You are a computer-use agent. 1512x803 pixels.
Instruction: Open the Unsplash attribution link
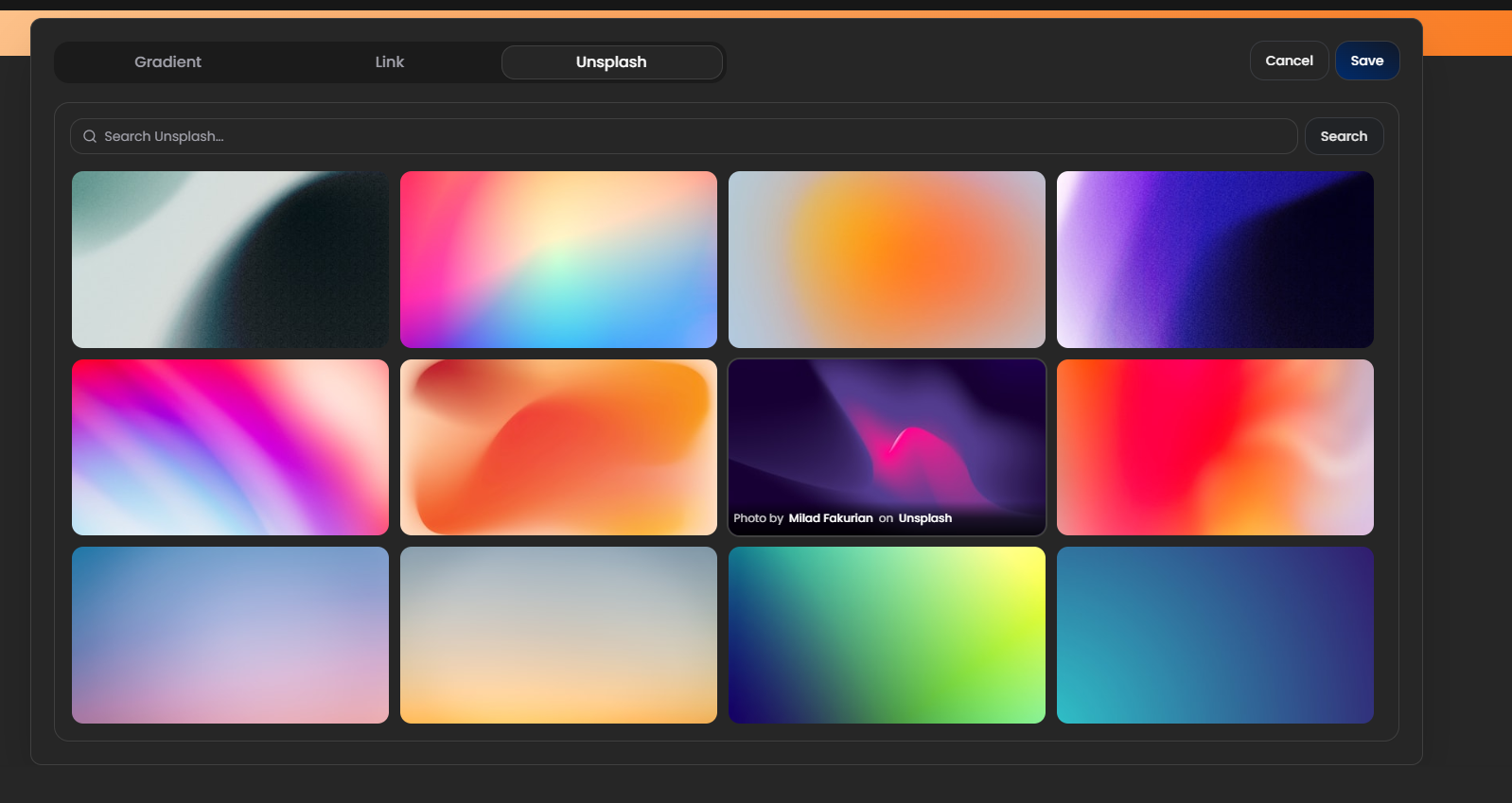coord(924,518)
